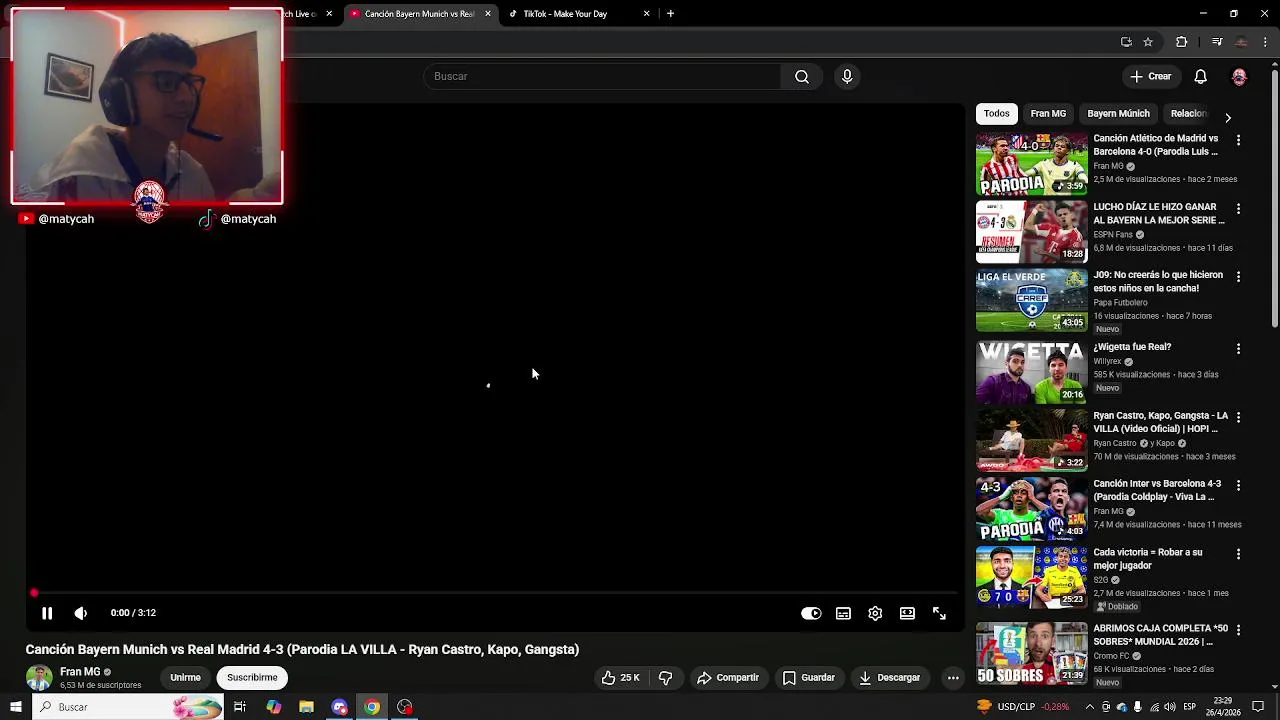Viewport: 1280px width, 720px height.
Task: Close the Canción Bayern Munich browser tab
Action: click(488, 14)
